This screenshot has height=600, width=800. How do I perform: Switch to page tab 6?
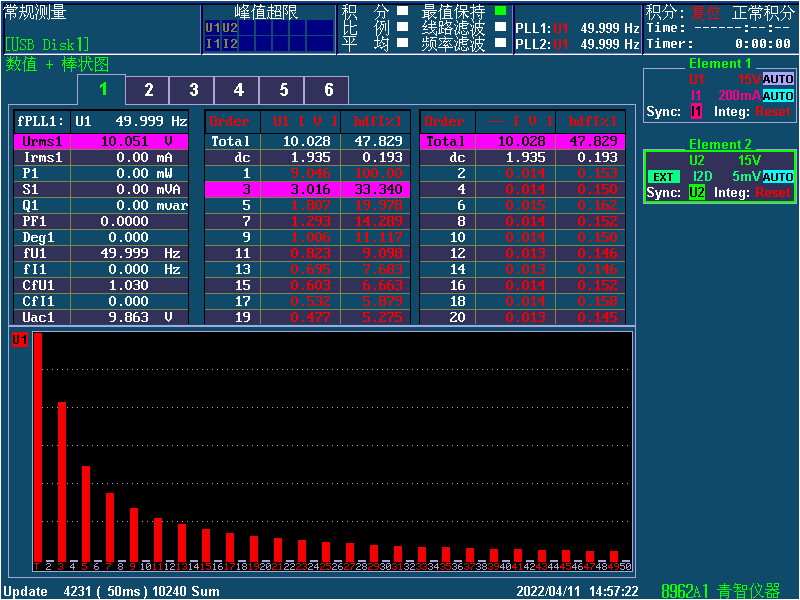pos(328,90)
